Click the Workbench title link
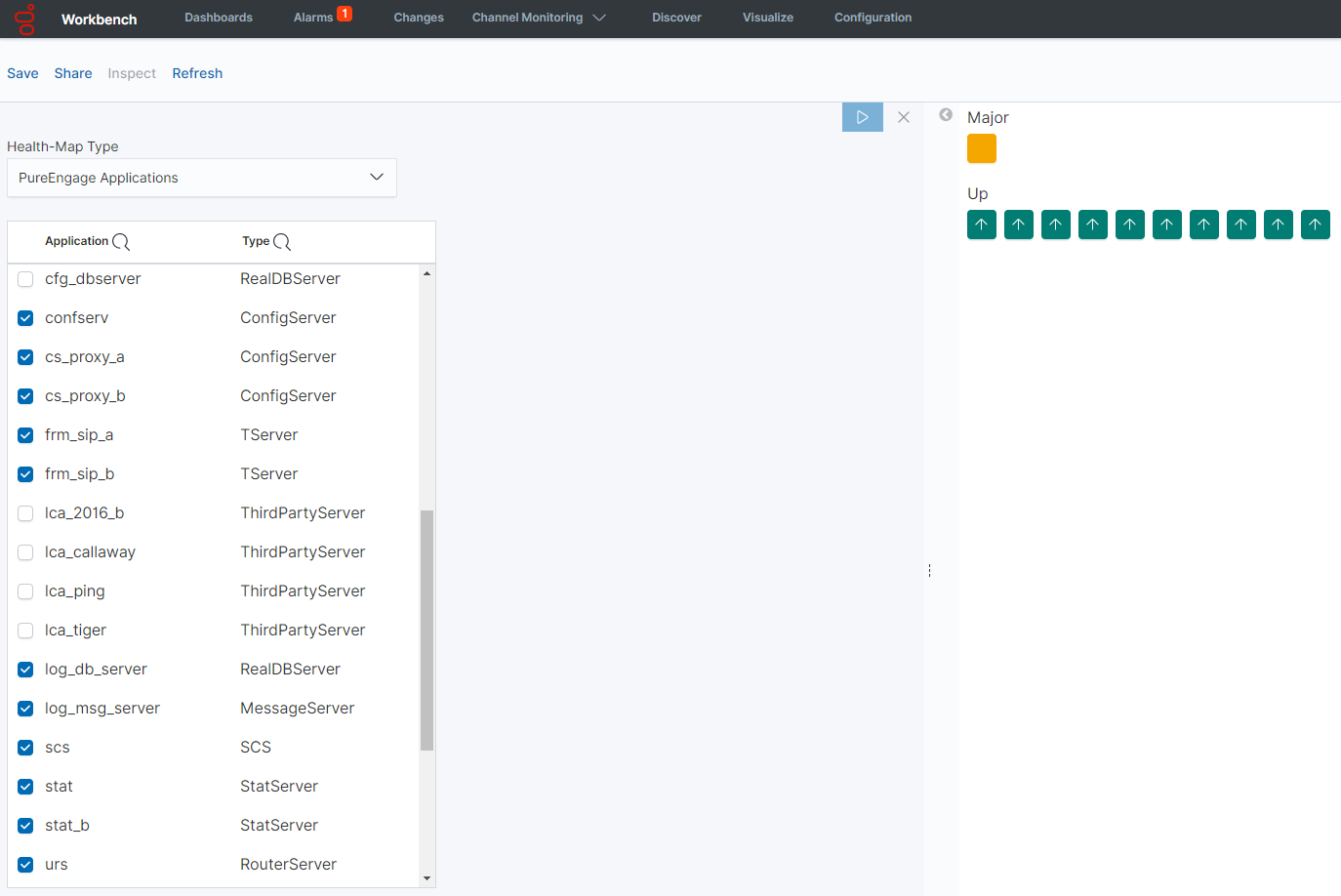The width and height of the screenshot is (1341, 896). tap(99, 20)
